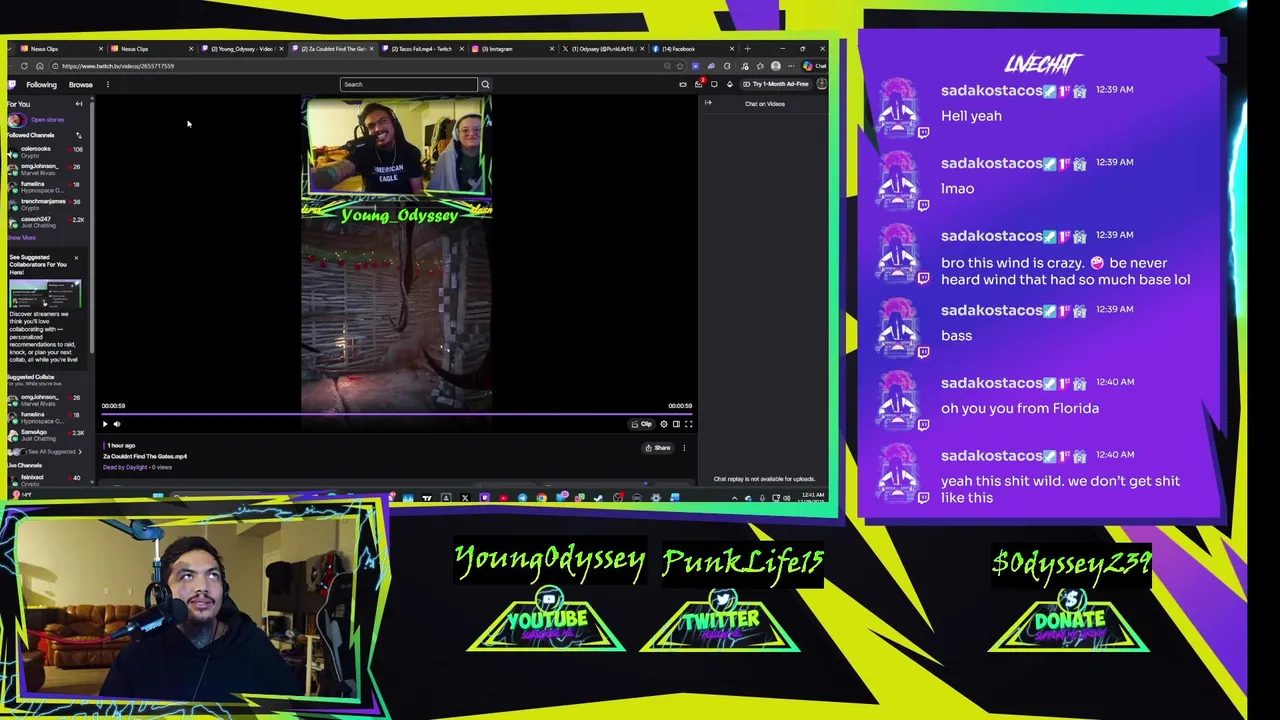Open the Following page
This screenshot has height=720, width=1280.
pos(41,84)
